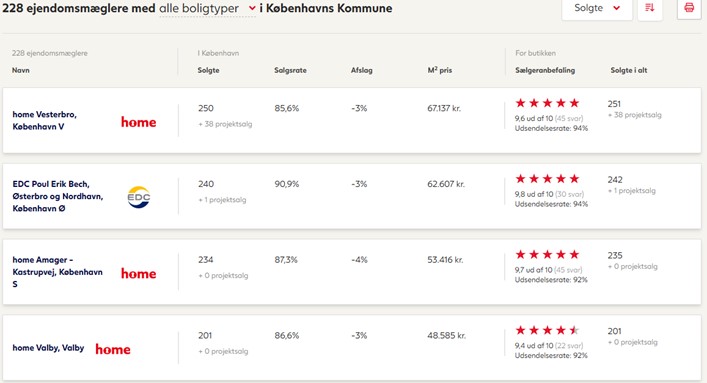Click Sælgeranbefaling column header
The width and height of the screenshot is (707, 383).
point(545,70)
